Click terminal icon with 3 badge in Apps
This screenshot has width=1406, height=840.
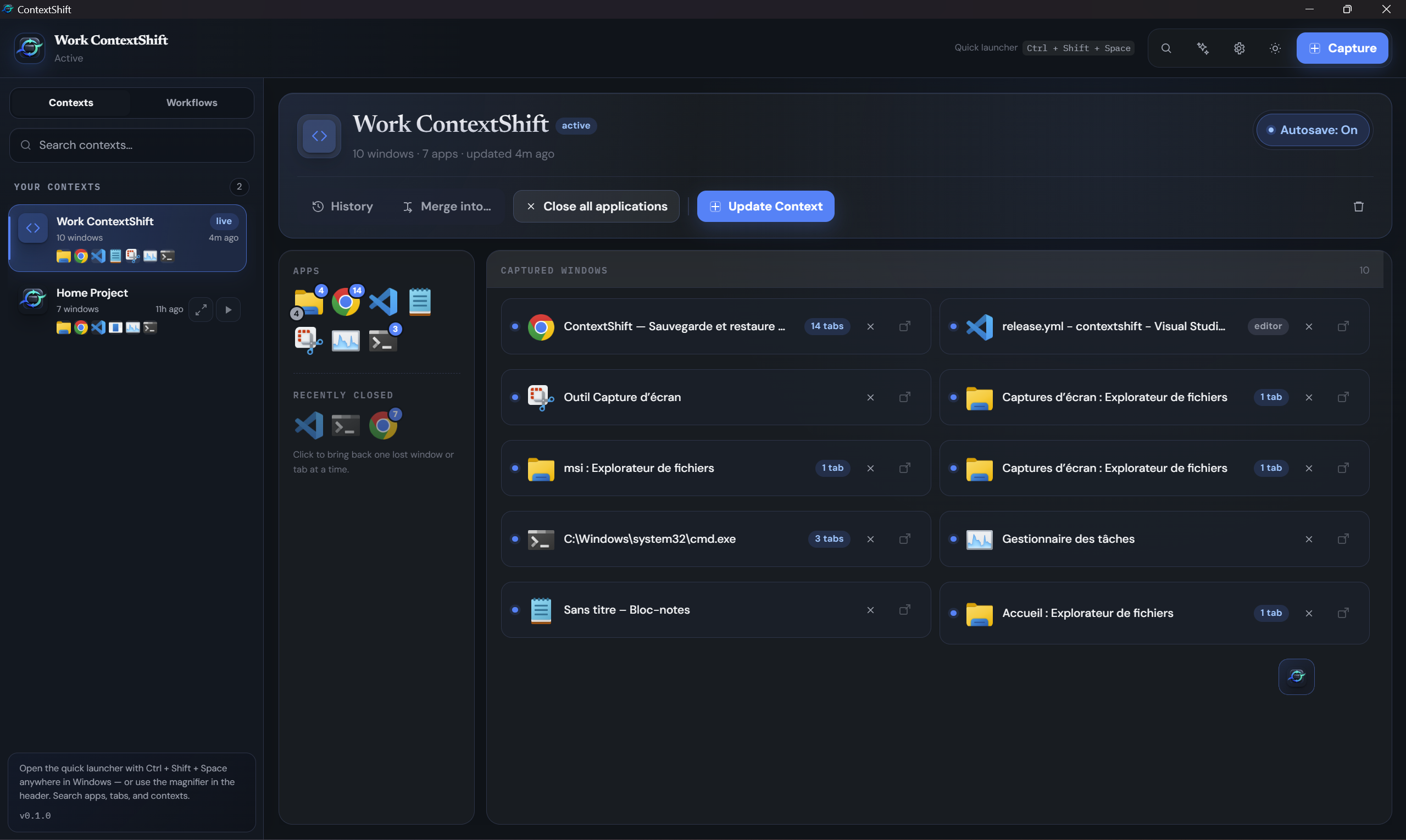[383, 340]
